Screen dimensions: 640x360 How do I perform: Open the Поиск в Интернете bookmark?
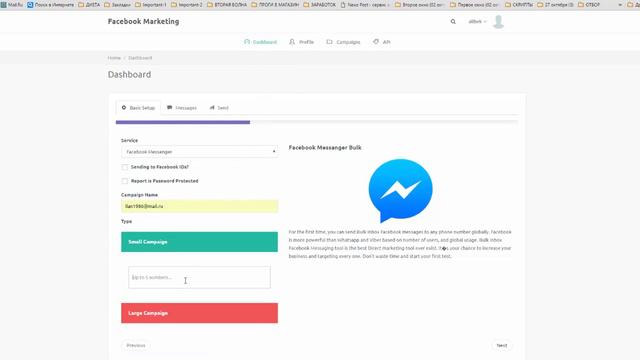click(51, 5)
